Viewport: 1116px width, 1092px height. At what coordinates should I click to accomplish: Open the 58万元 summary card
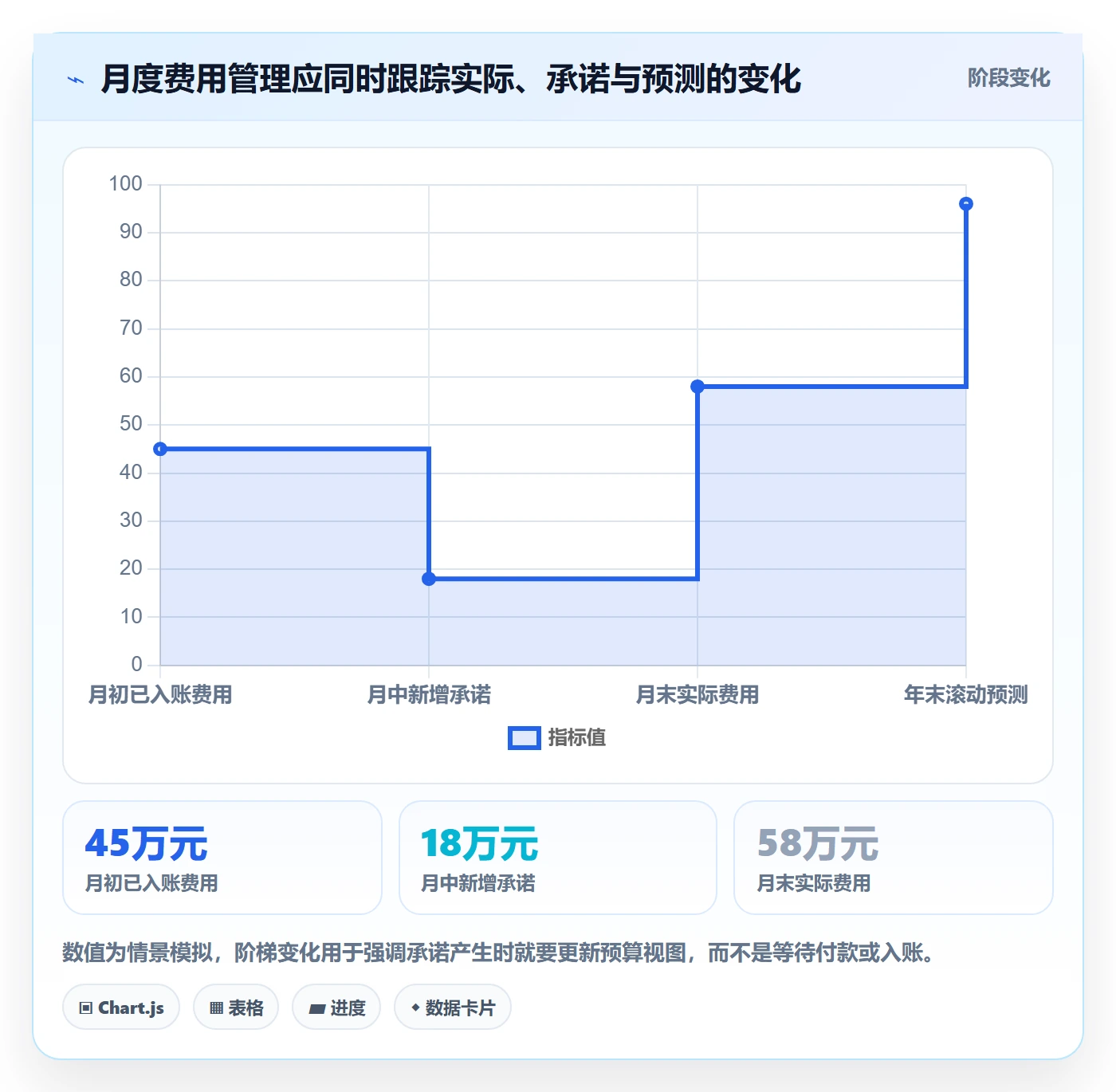coord(894,858)
